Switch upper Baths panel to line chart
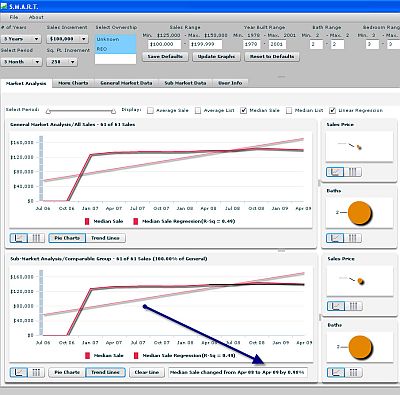This screenshot has width=400, height=395. (x=335, y=238)
